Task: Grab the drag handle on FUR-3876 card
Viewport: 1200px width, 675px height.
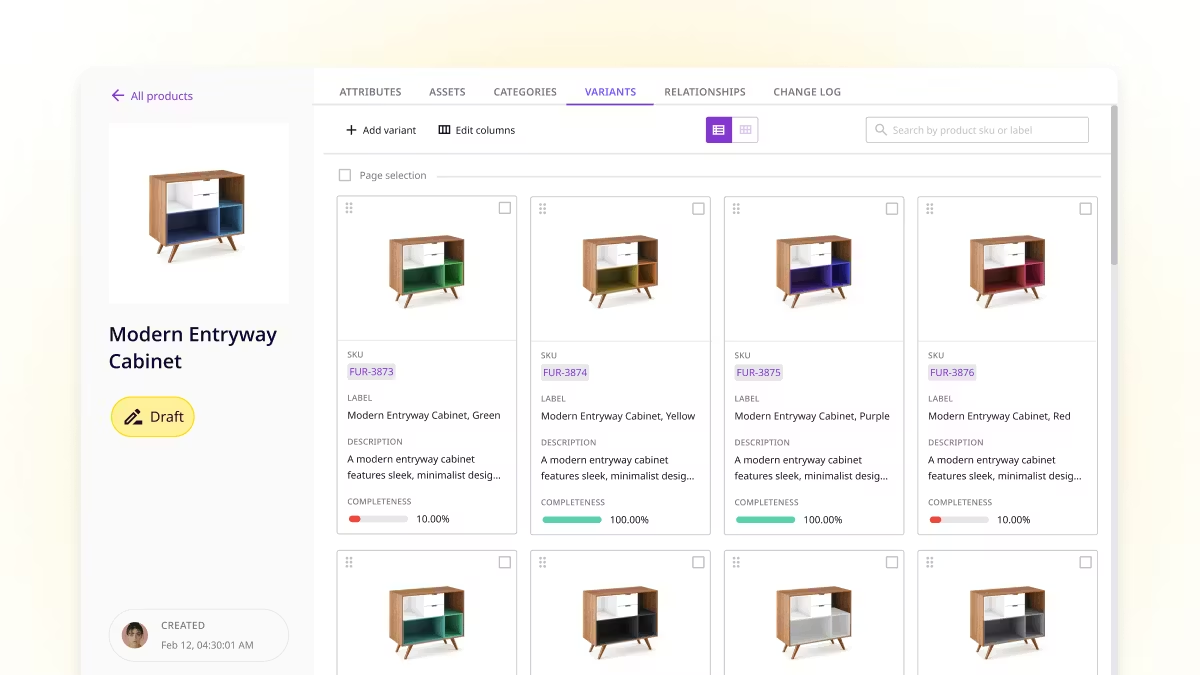Action: tap(930, 208)
